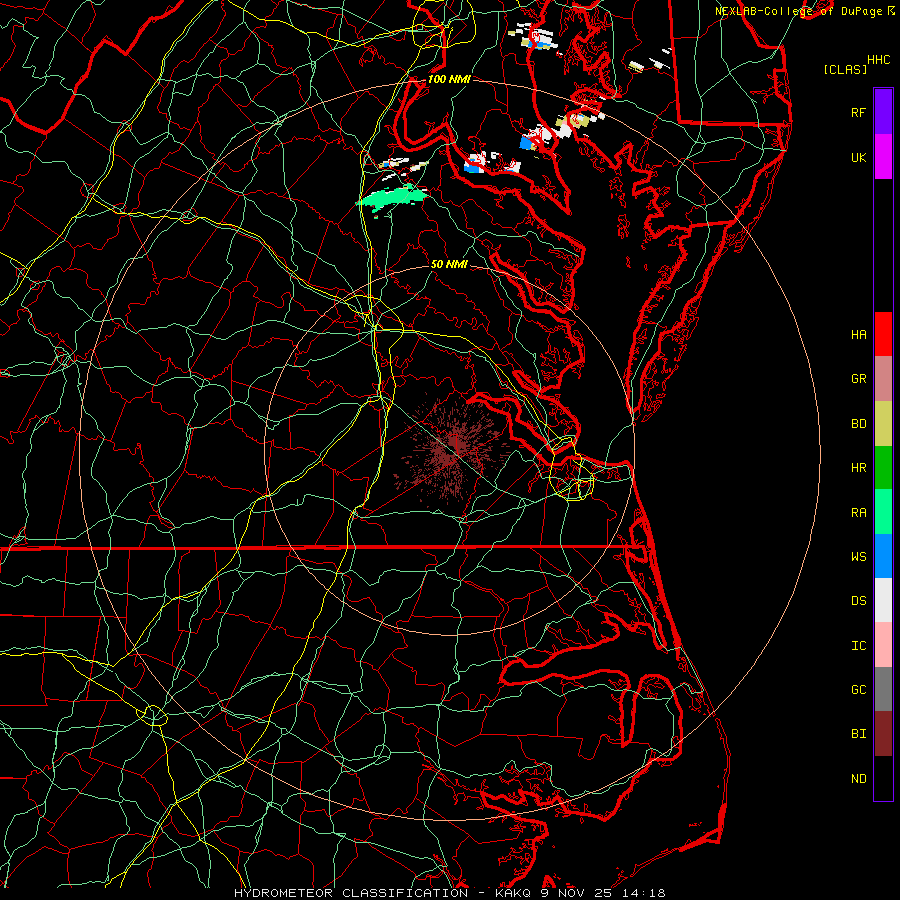Click the BD legend label
The width and height of the screenshot is (900, 900).
[x=858, y=424]
